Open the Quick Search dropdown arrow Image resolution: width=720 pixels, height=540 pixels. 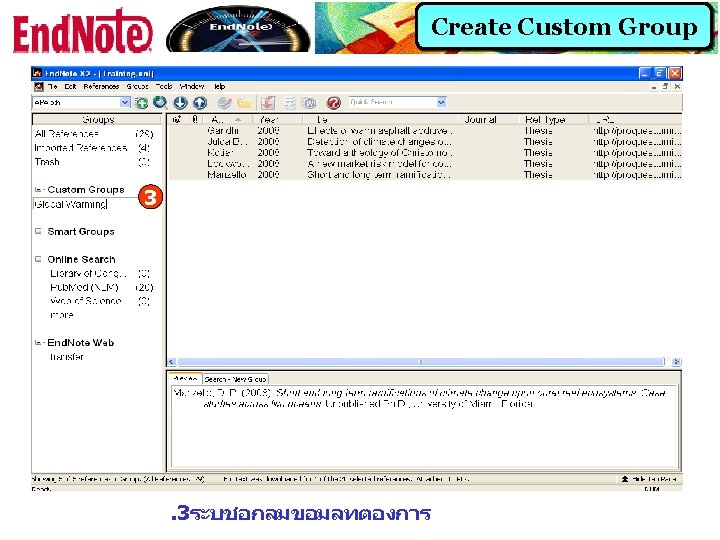pos(441,102)
